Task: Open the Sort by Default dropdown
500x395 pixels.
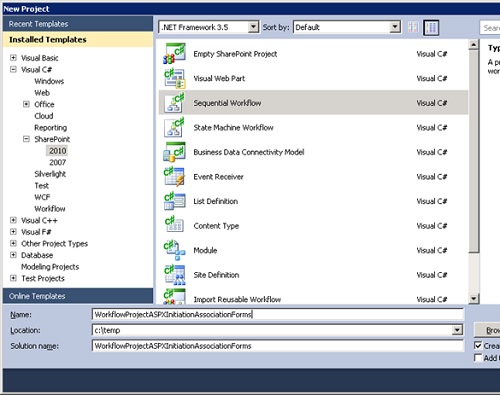Action: click(395, 27)
